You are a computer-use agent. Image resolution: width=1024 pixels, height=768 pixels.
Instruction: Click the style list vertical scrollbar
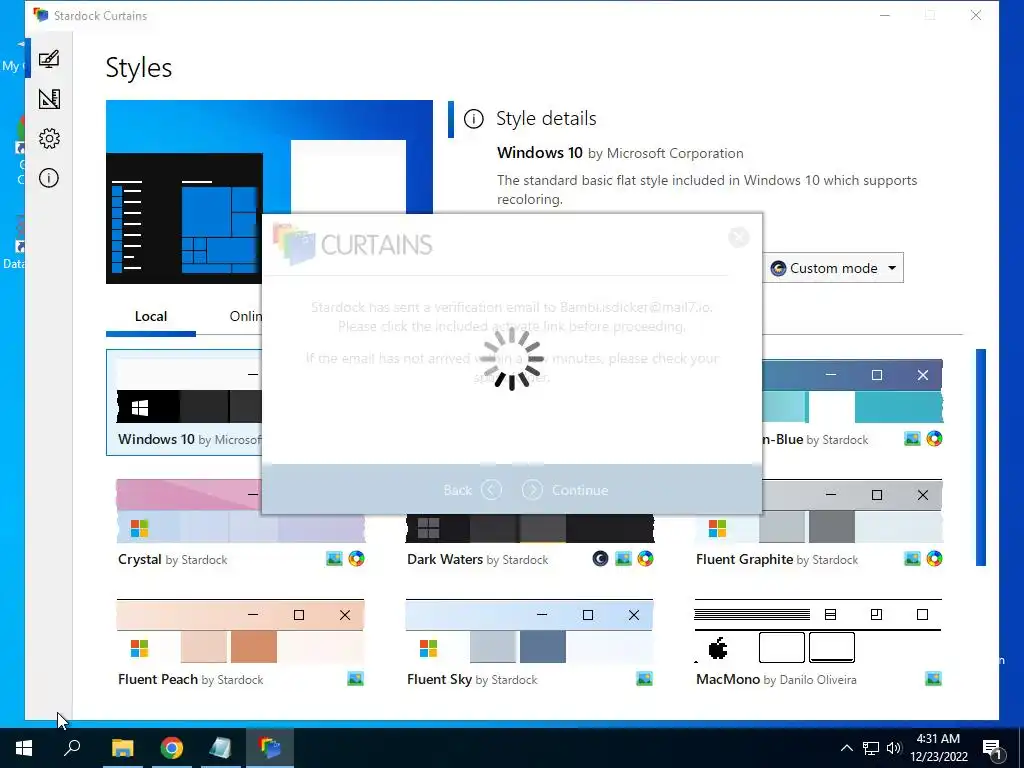pos(981,457)
